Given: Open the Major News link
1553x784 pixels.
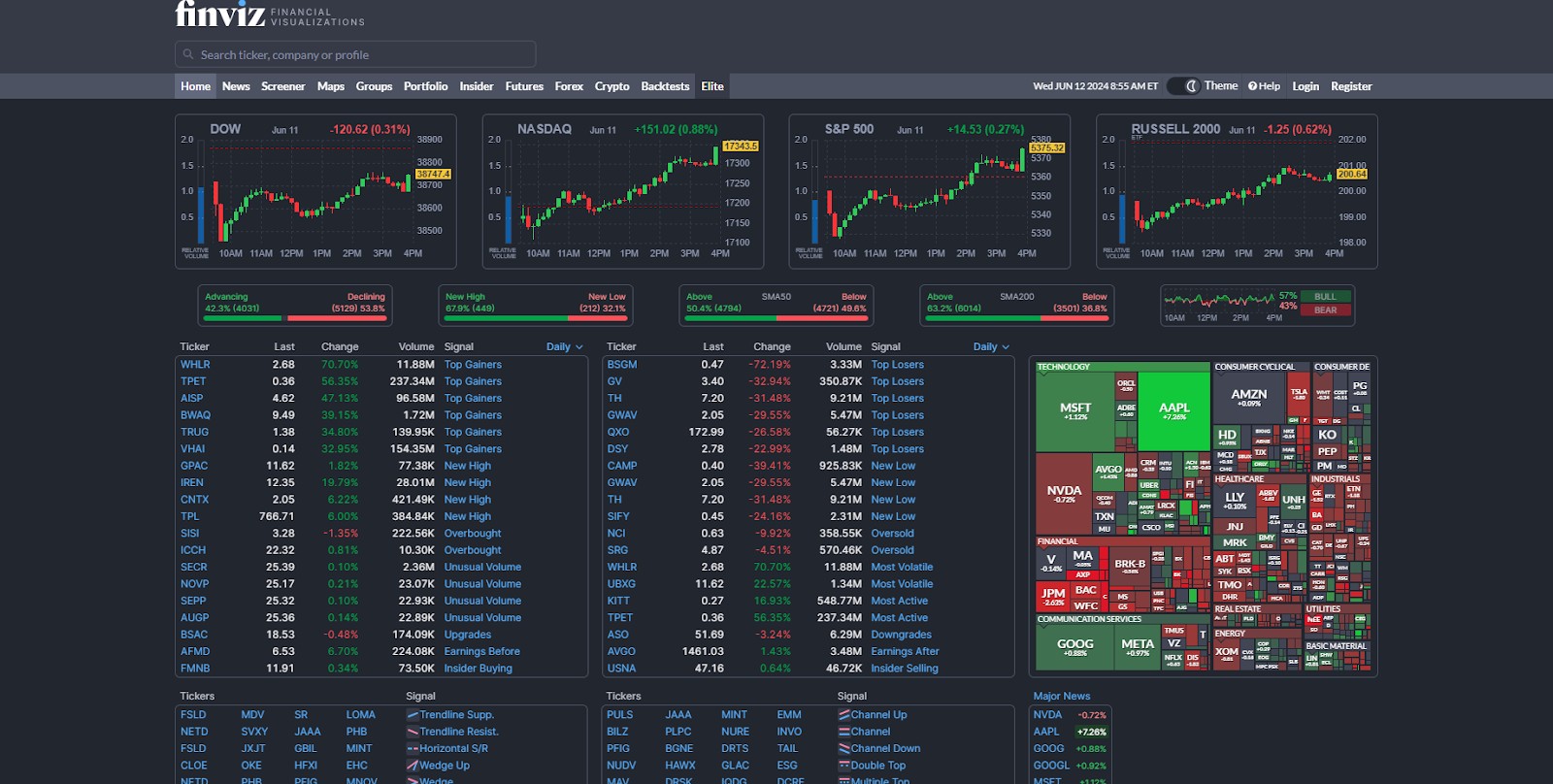Looking at the screenshot, I should point(1062,697).
